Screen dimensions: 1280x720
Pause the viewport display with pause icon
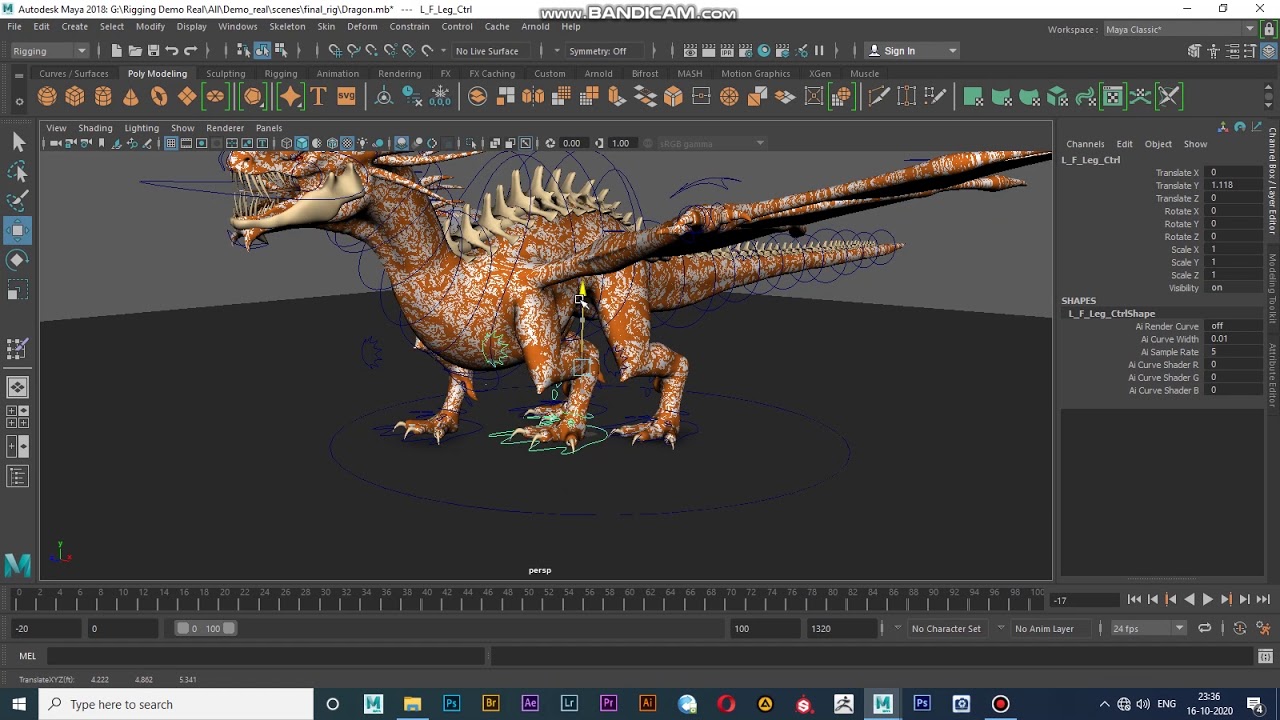coord(819,51)
